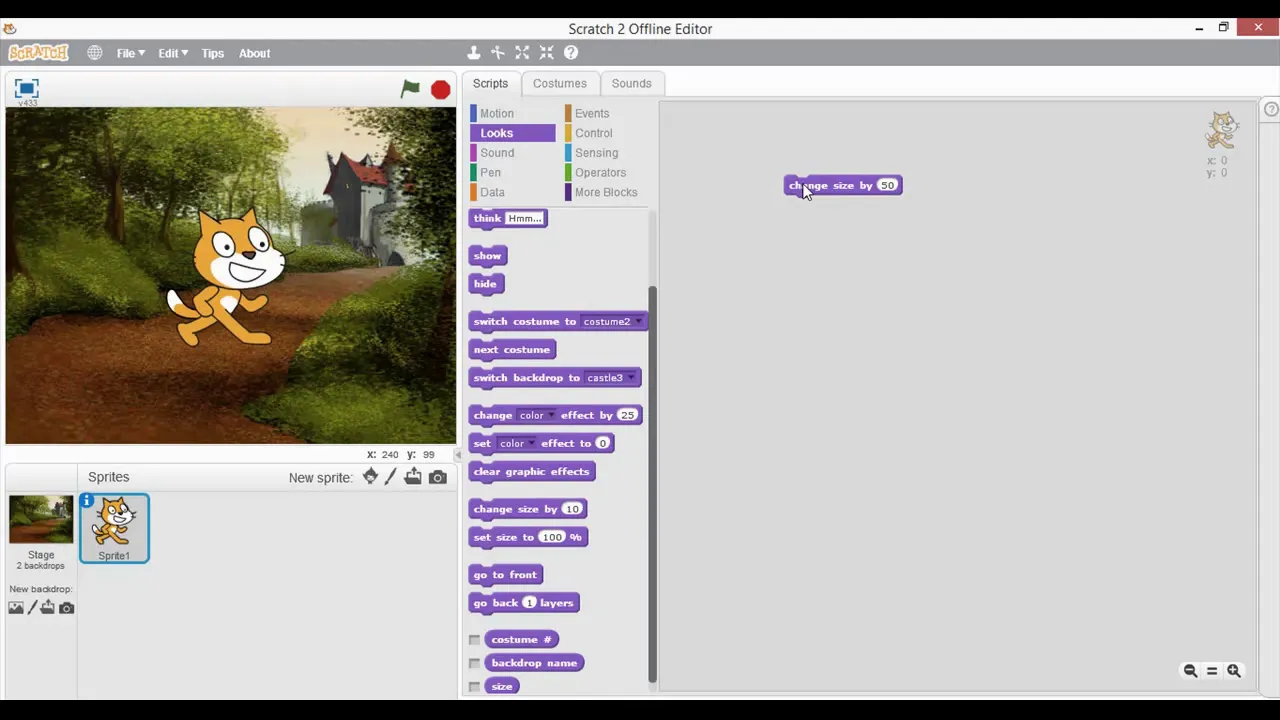Switch to the Scripts tab

pyautogui.click(x=490, y=84)
